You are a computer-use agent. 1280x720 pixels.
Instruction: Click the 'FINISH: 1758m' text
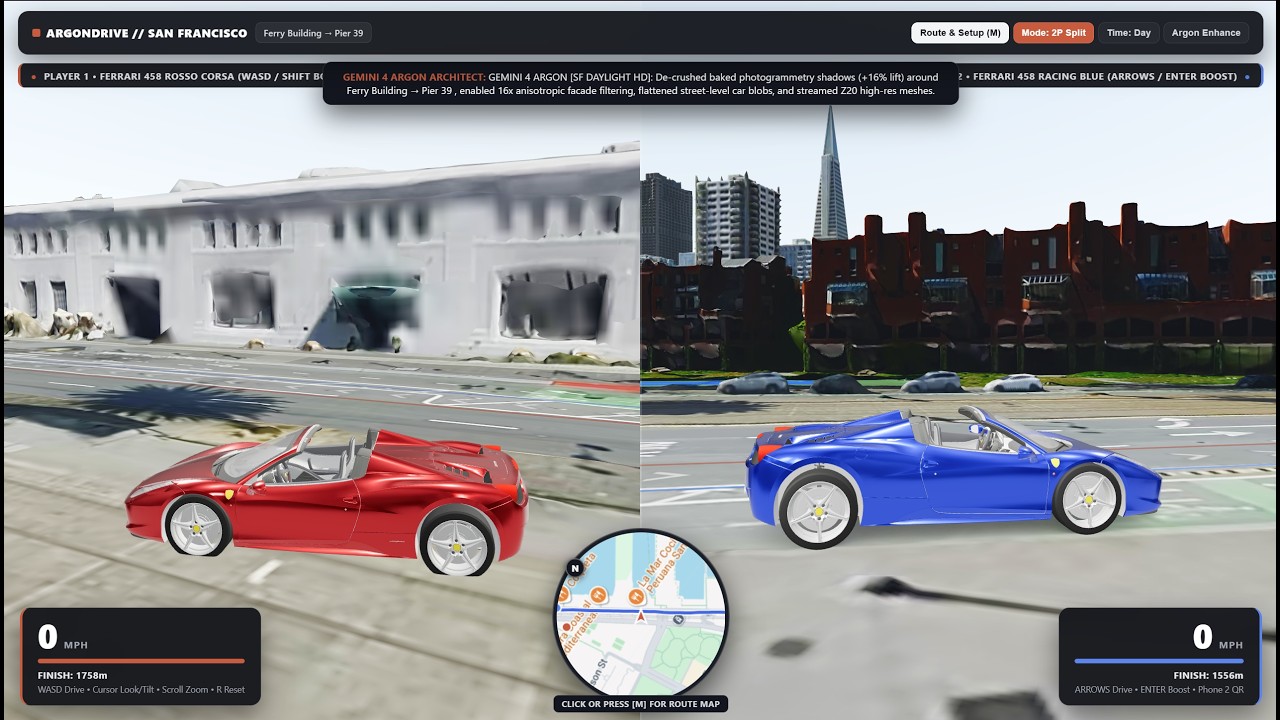70,675
